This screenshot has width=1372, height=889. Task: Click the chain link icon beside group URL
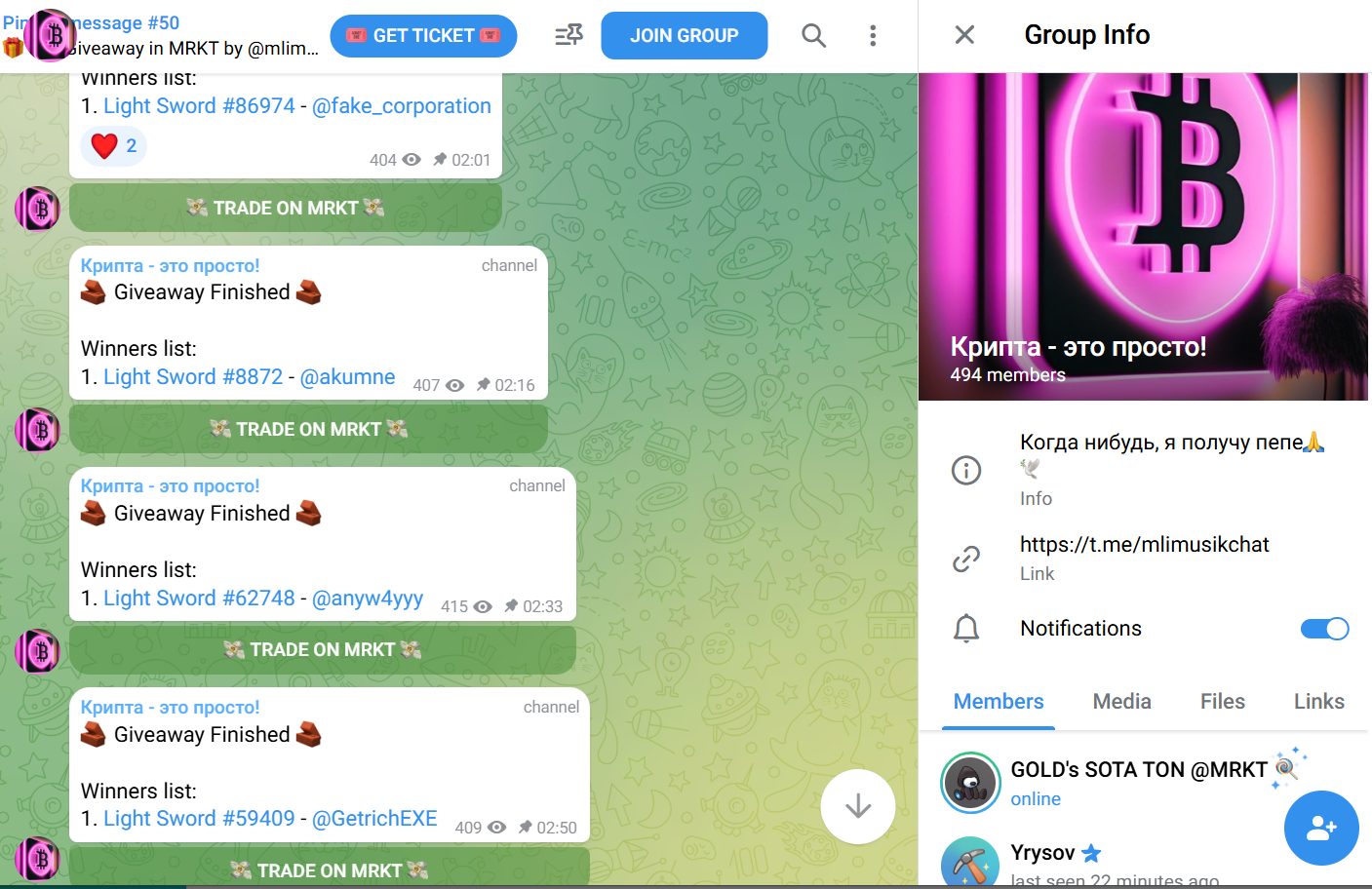pos(966,559)
